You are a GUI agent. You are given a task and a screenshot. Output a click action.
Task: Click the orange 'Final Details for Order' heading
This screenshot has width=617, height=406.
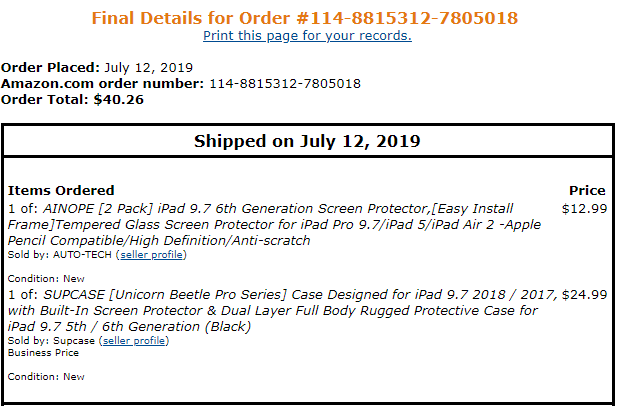click(305, 18)
